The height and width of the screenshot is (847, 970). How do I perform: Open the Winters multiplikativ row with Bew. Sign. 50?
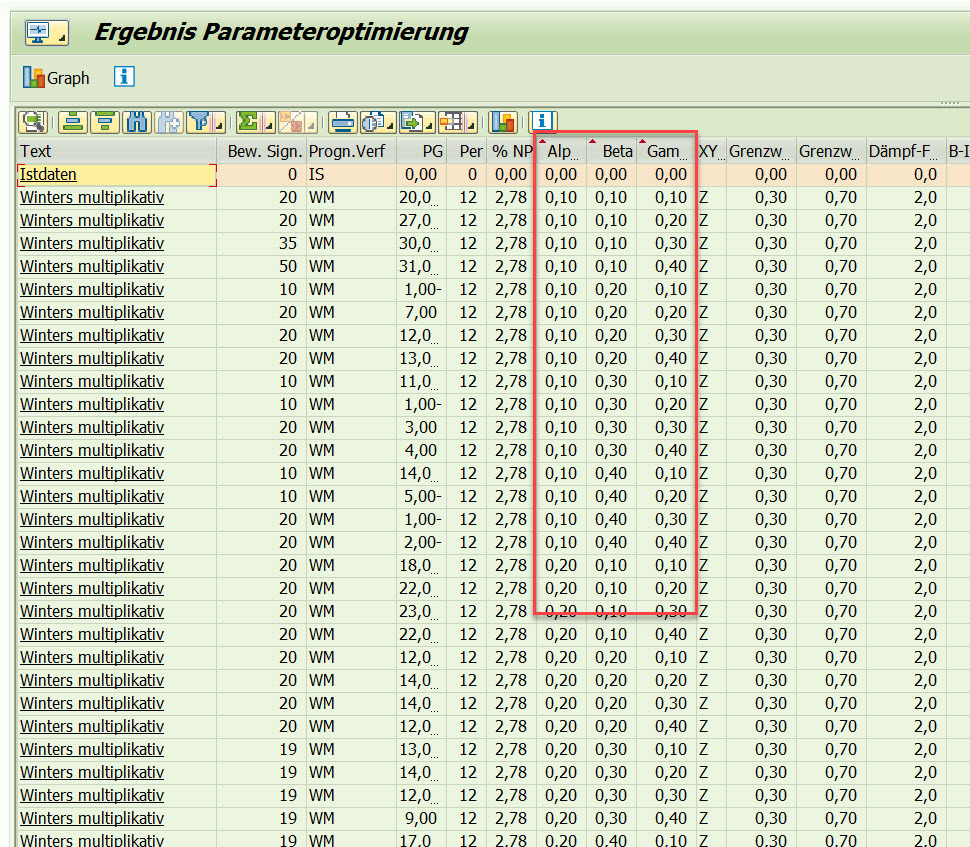pyautogui.click(x=91, y=266)
